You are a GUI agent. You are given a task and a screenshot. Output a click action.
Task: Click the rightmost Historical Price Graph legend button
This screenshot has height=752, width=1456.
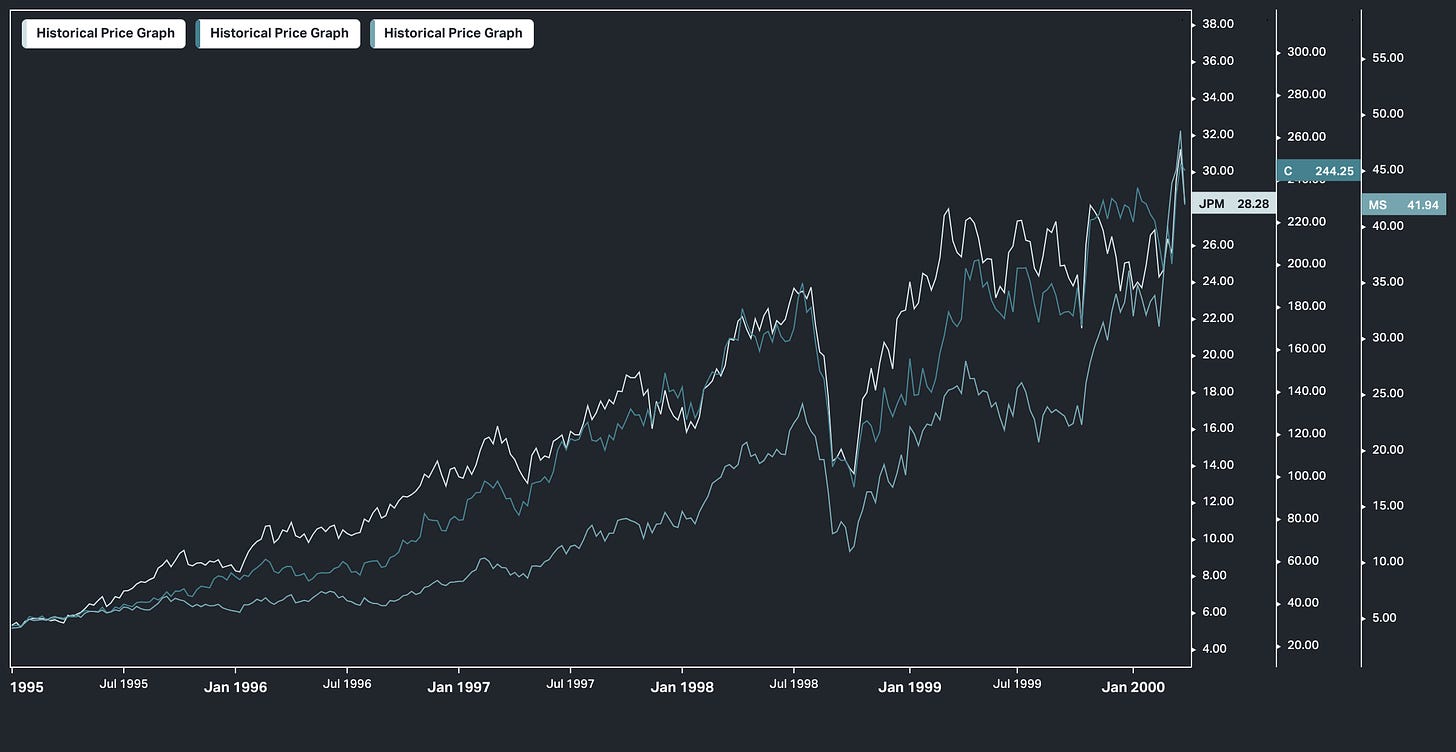[452, 33]
